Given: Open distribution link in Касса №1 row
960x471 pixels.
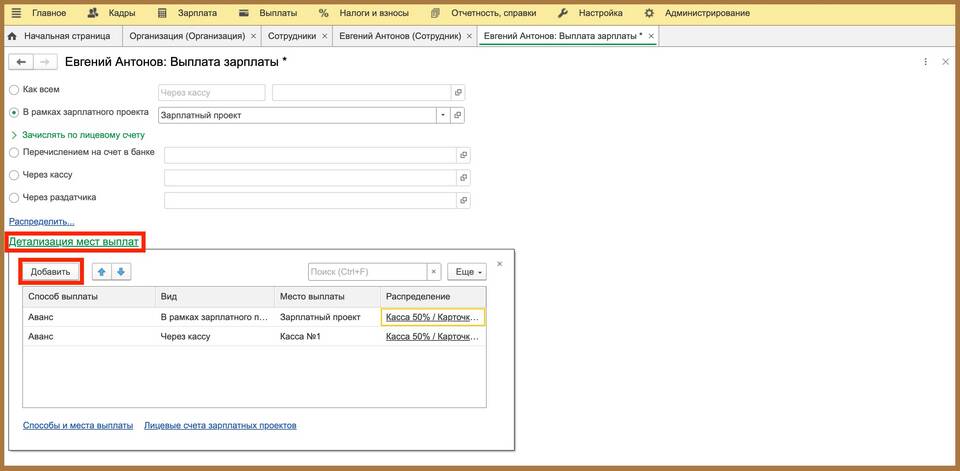Looking at the screenshot, I should pyautogui.click(x=433, y=337).
